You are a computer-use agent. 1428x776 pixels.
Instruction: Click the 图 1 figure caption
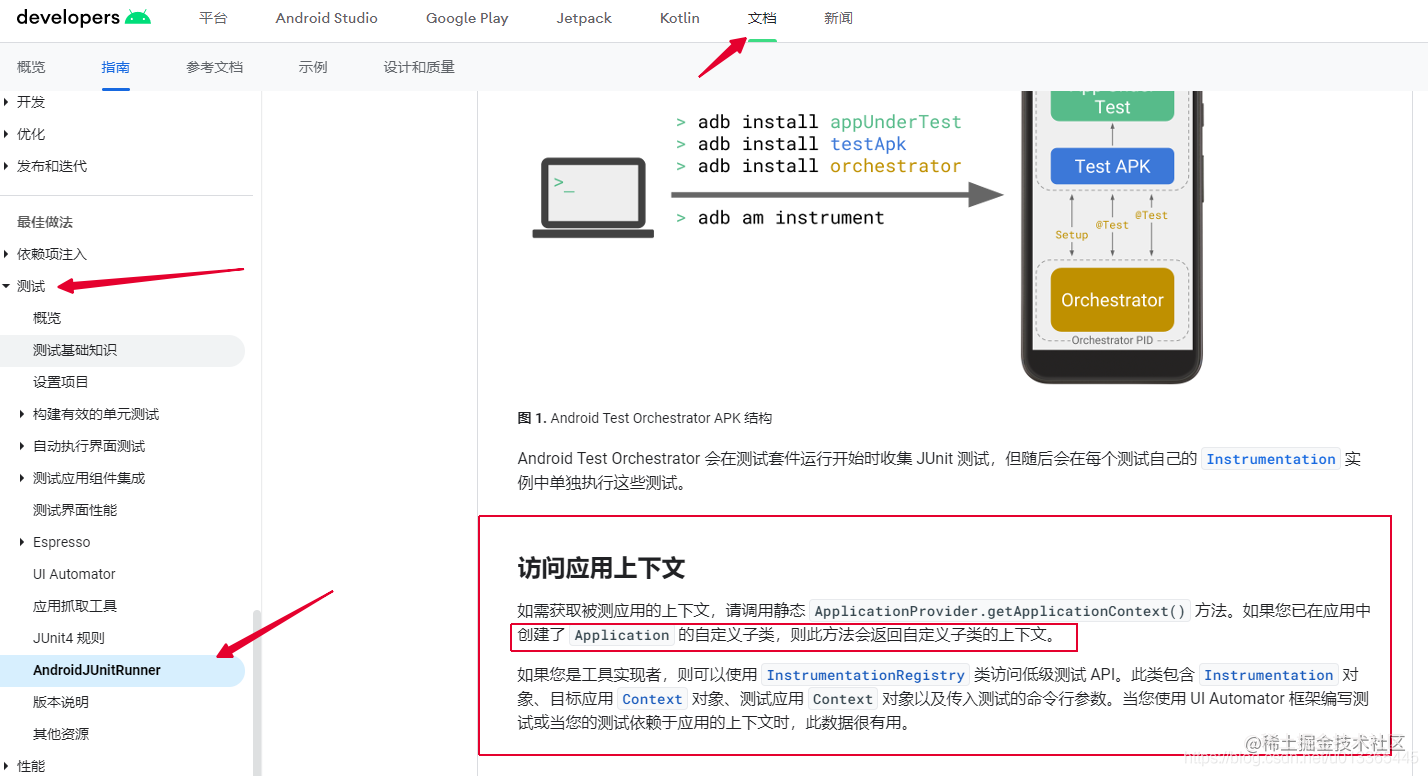pyautogui.click(x=645, y=418)
